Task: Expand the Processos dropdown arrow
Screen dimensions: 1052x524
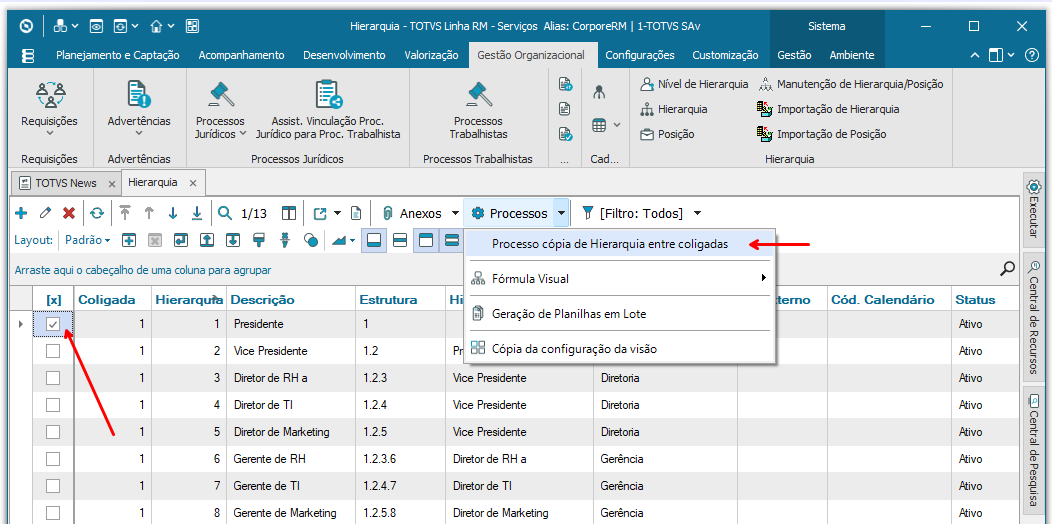Action: pos(562,213)
